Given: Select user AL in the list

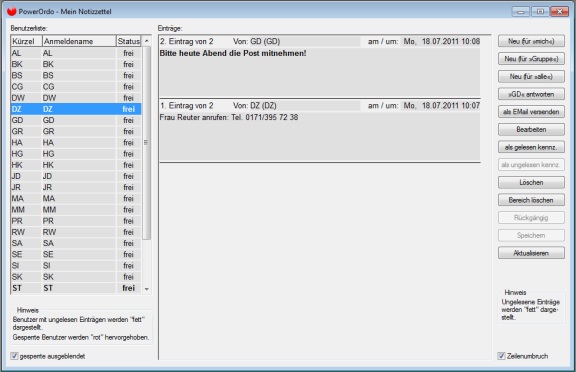Looking at the screenshot, I should click(76, 53).
